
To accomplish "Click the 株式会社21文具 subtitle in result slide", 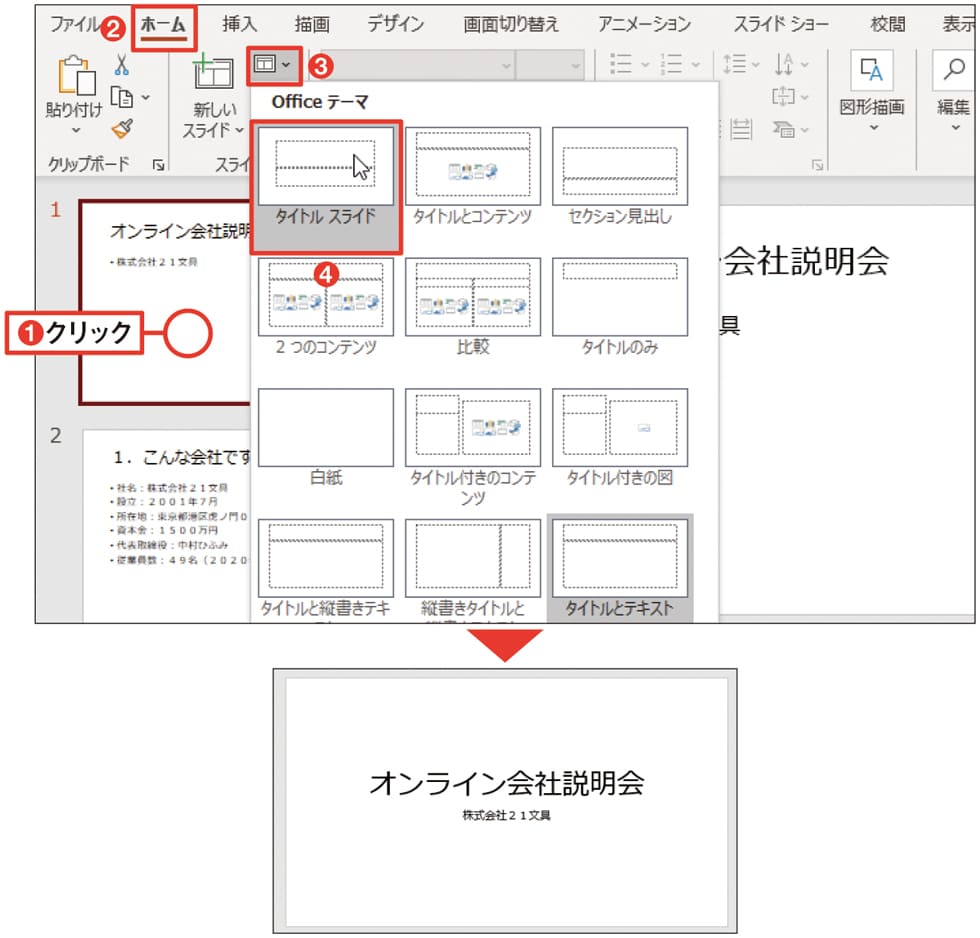I will point(506,816).
